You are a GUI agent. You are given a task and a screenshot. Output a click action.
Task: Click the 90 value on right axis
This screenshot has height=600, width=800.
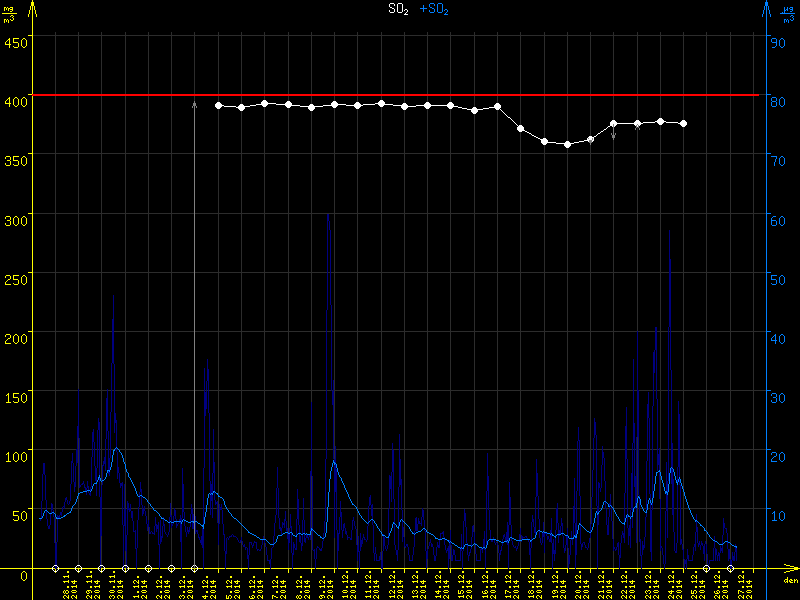coord(775,42)
